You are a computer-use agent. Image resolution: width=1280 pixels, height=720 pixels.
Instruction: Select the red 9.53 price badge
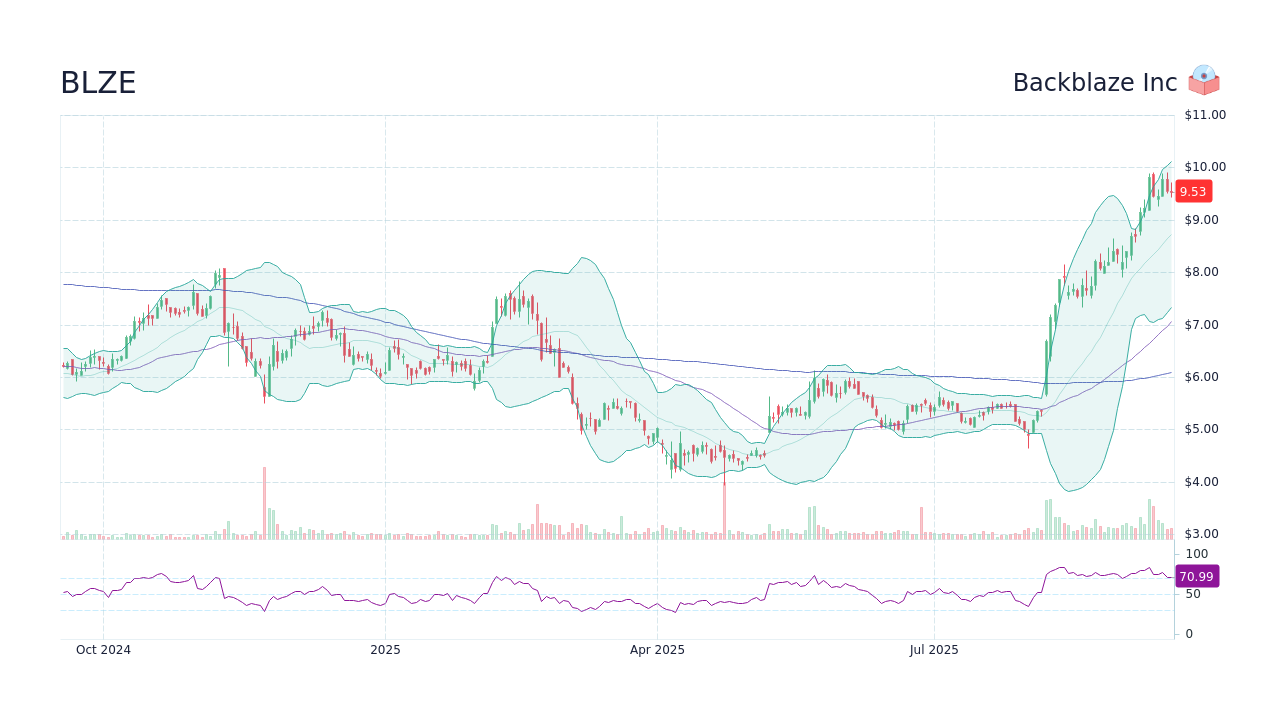[x=1193, y=191]
